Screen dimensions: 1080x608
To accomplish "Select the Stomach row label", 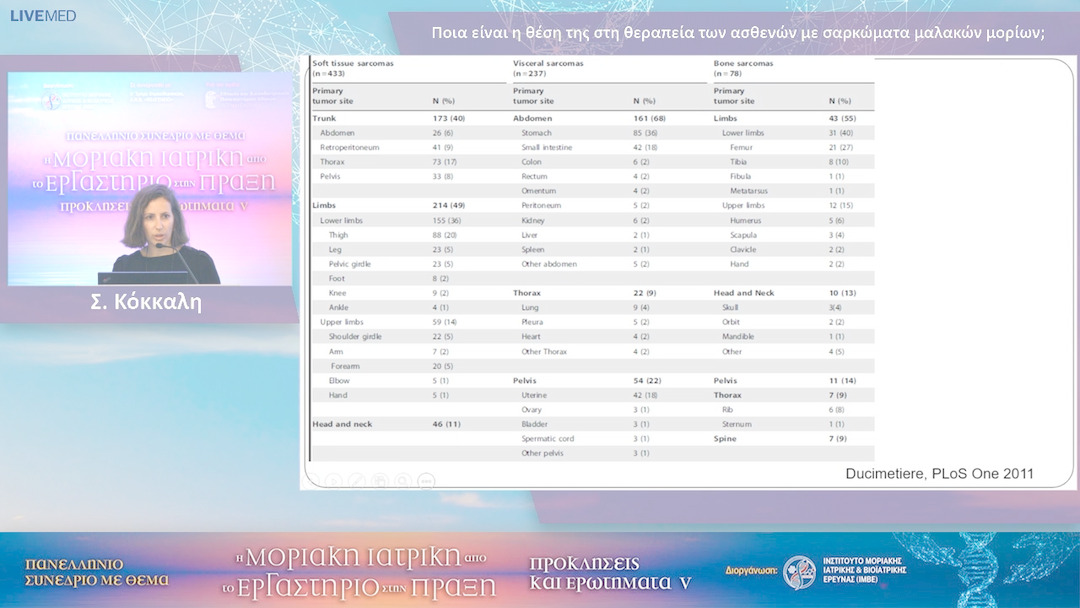I will 537,133.
